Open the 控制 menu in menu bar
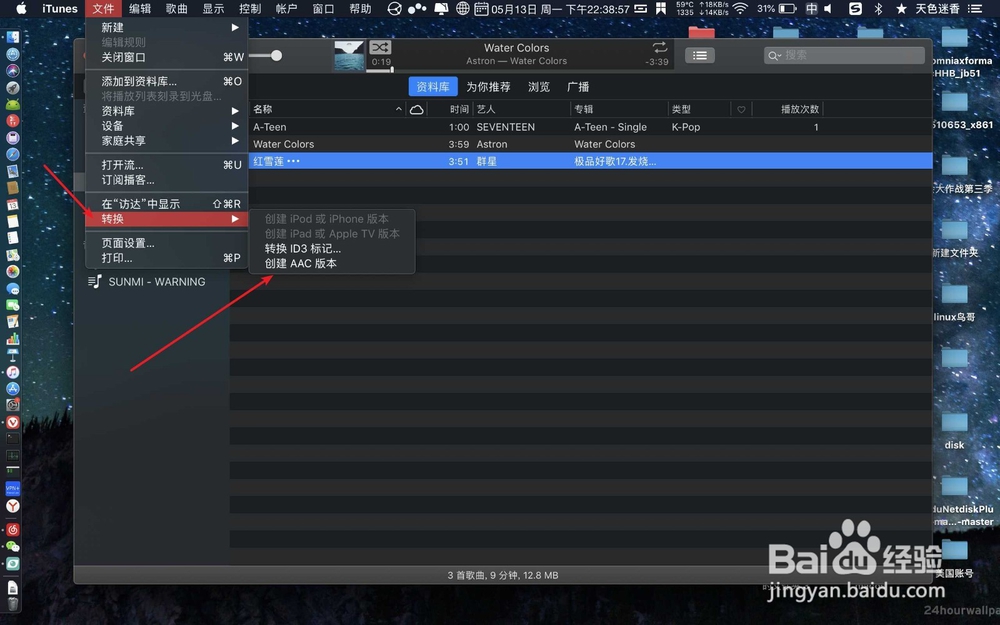This screenshot has height=625, width=1000. (x=250, y=8)
